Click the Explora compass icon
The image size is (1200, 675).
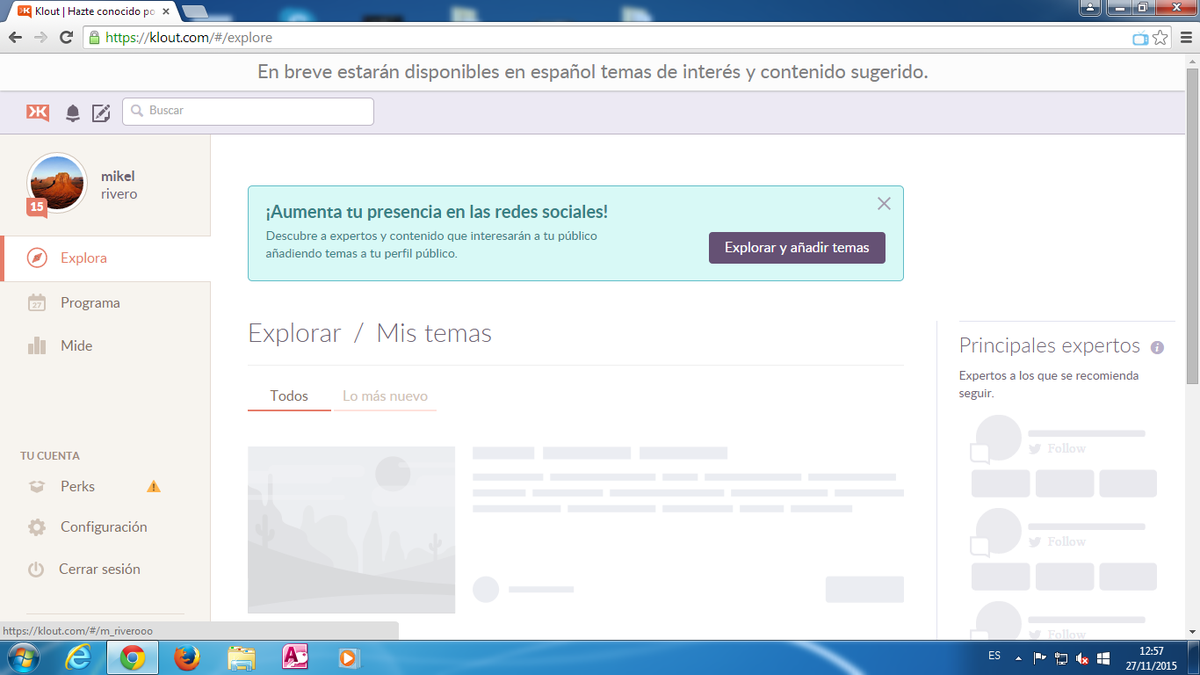click(x=37, y=258)
